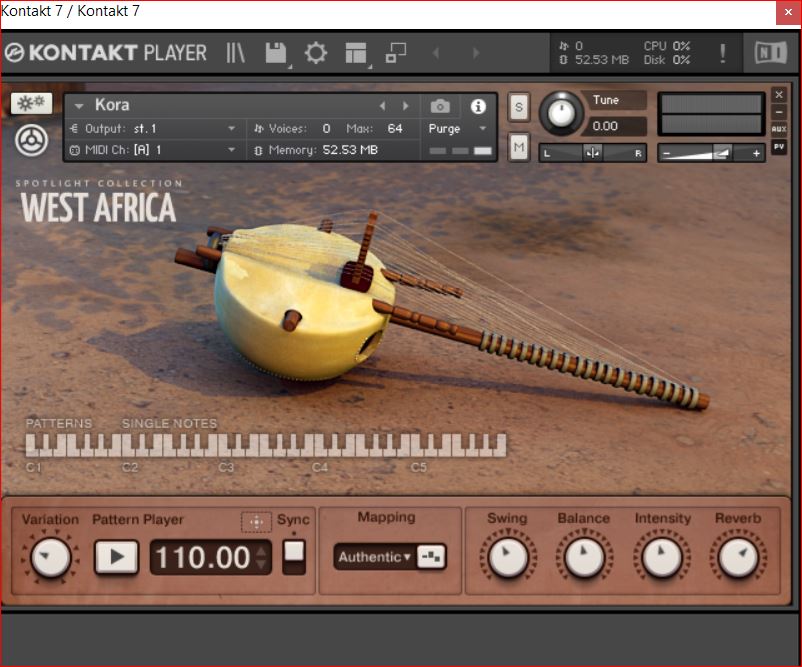Click the Swing knob
The height and width of the screenshot is (667, 802).
(x=507, y=557)
